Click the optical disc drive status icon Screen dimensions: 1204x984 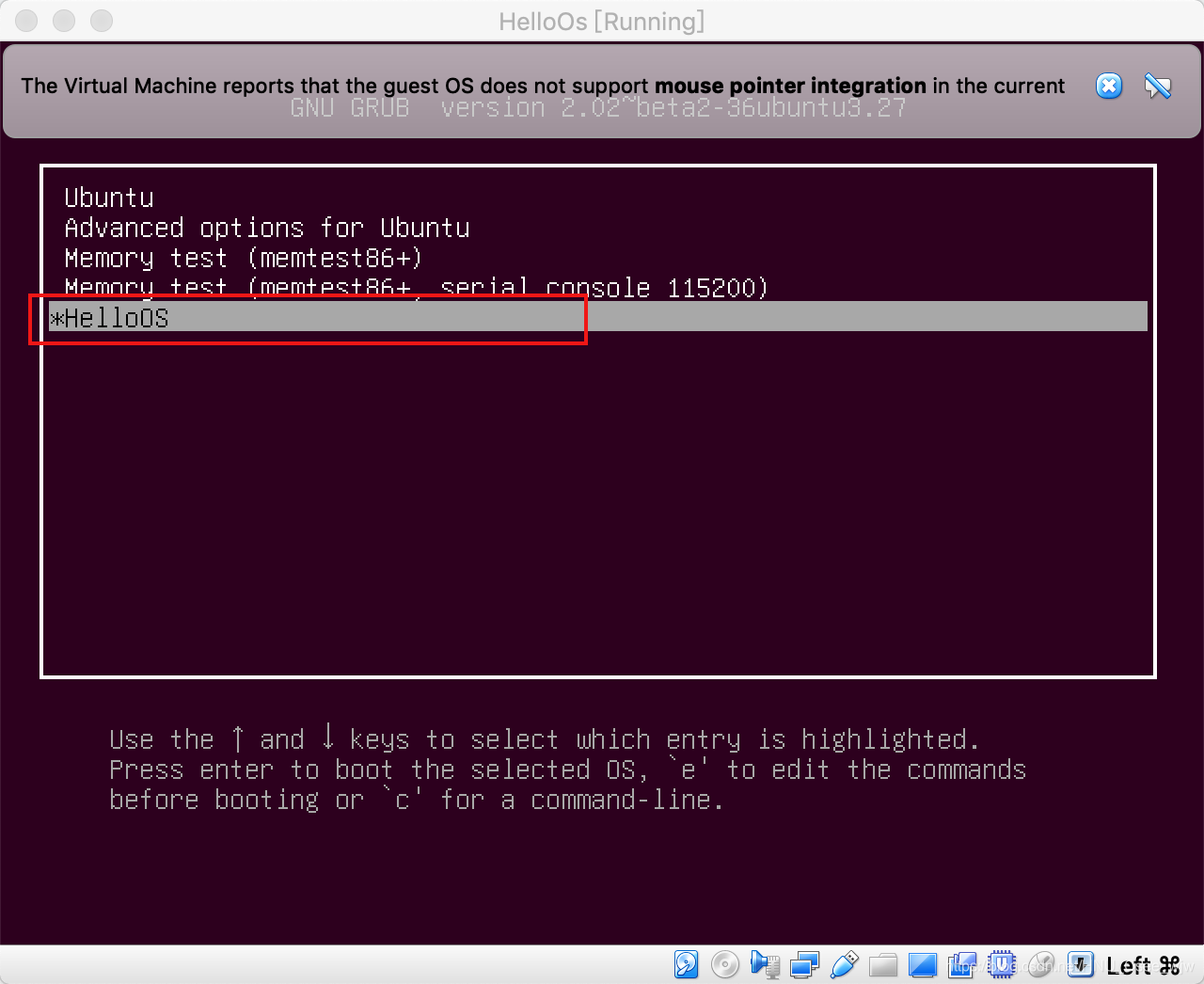tap(725, 964)
